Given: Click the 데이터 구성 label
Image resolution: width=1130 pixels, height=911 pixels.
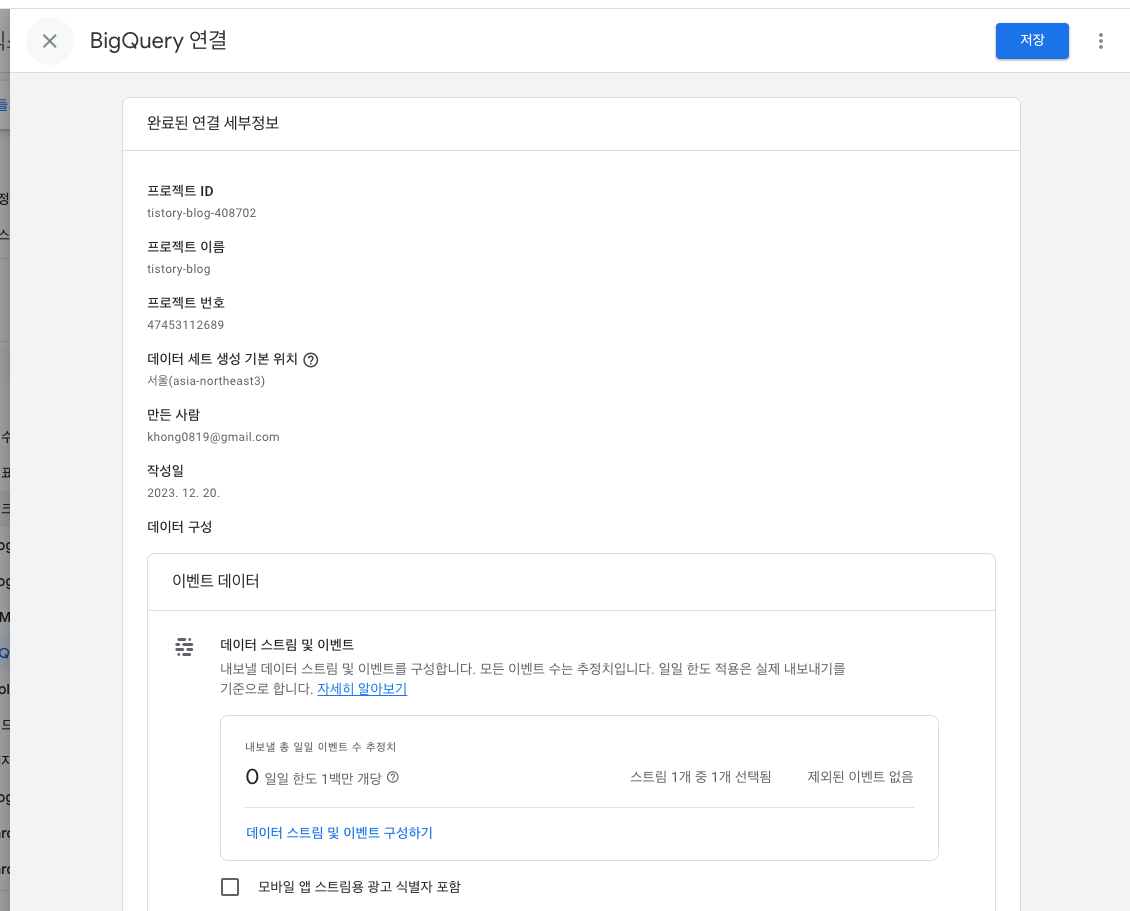Looking at the screenshot, I should (x=179, y=527).
